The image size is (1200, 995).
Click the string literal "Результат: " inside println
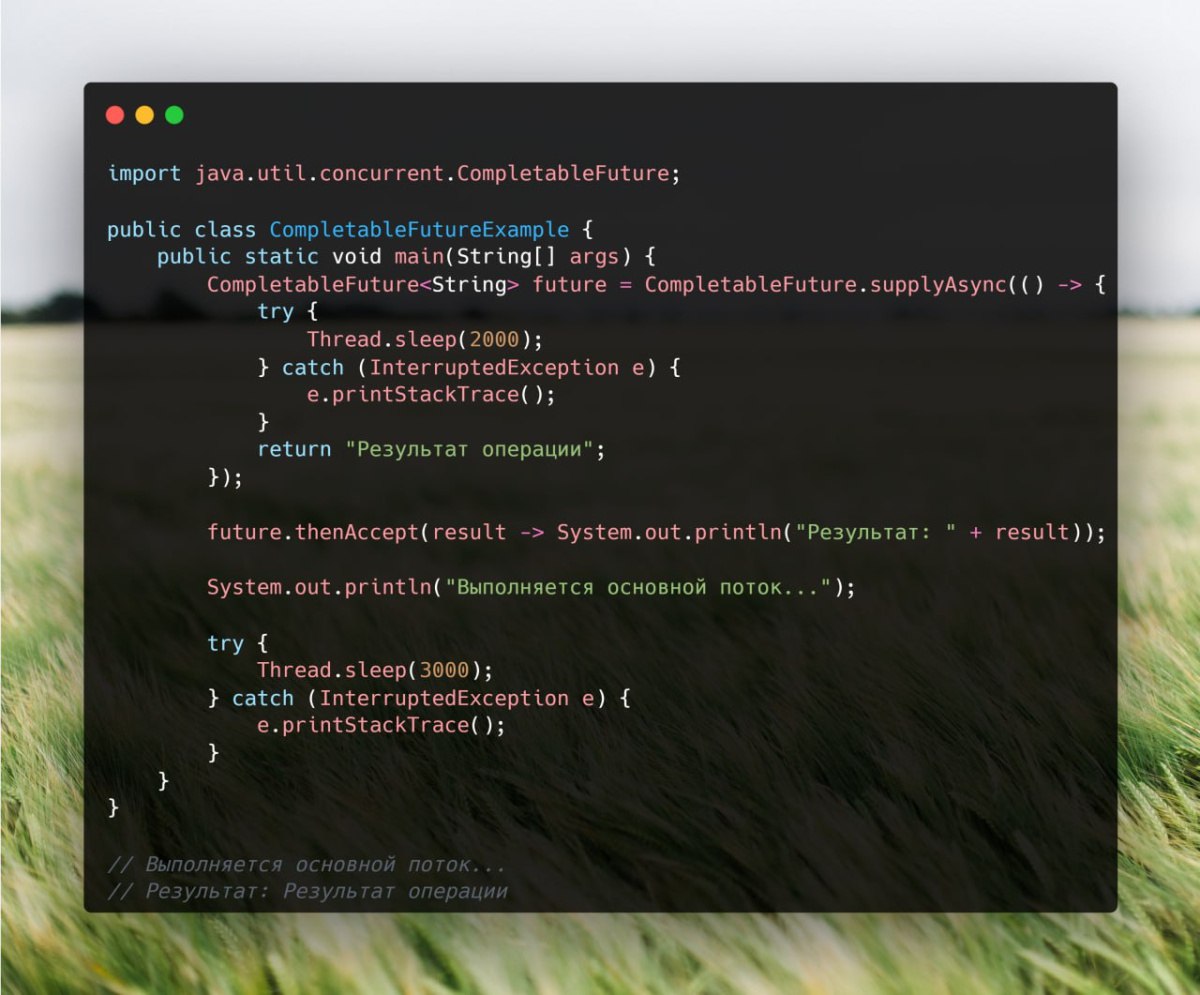point(876,533)
